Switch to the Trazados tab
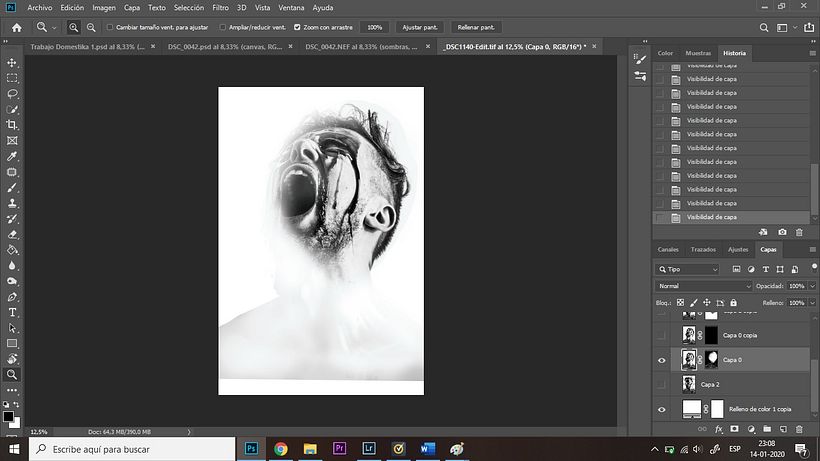The width and height of the screenshot is (820, 461). point(703,250)
